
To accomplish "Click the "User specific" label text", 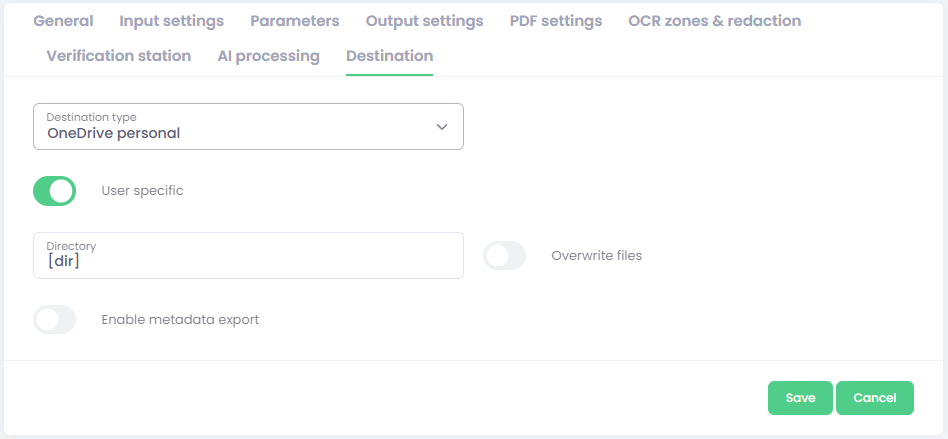I will tap(143, 191).
